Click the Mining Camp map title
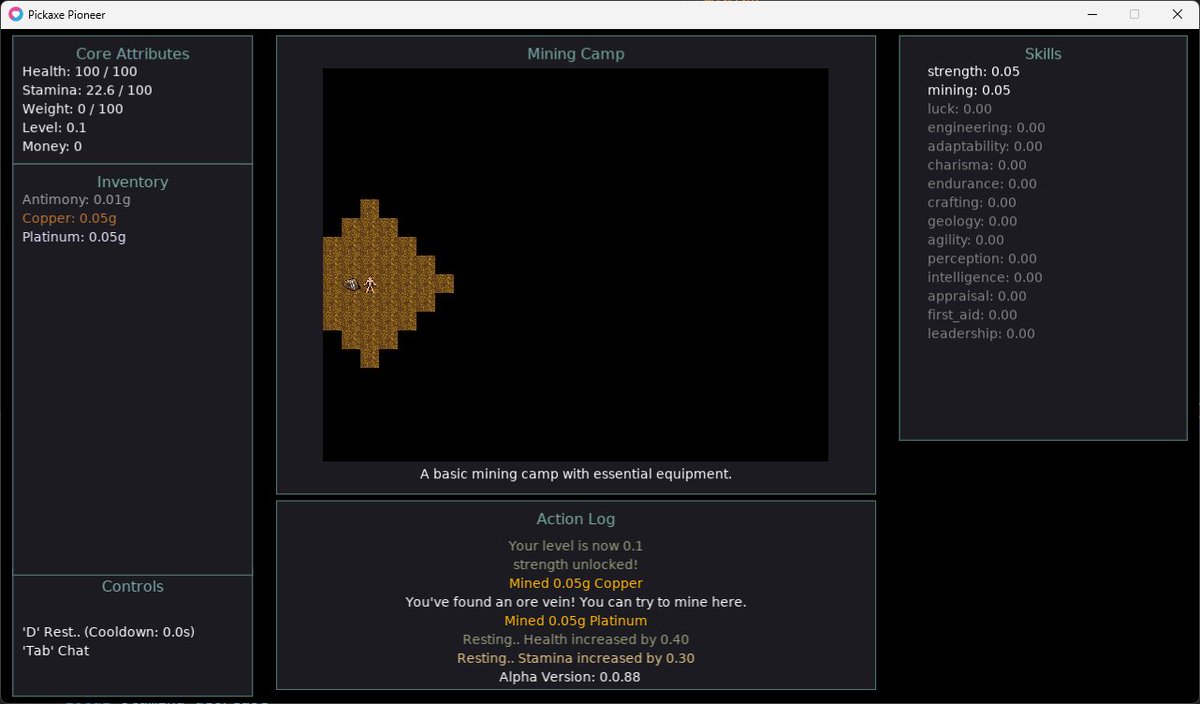Screen dimensions: 1200x704 pos(576,54)
